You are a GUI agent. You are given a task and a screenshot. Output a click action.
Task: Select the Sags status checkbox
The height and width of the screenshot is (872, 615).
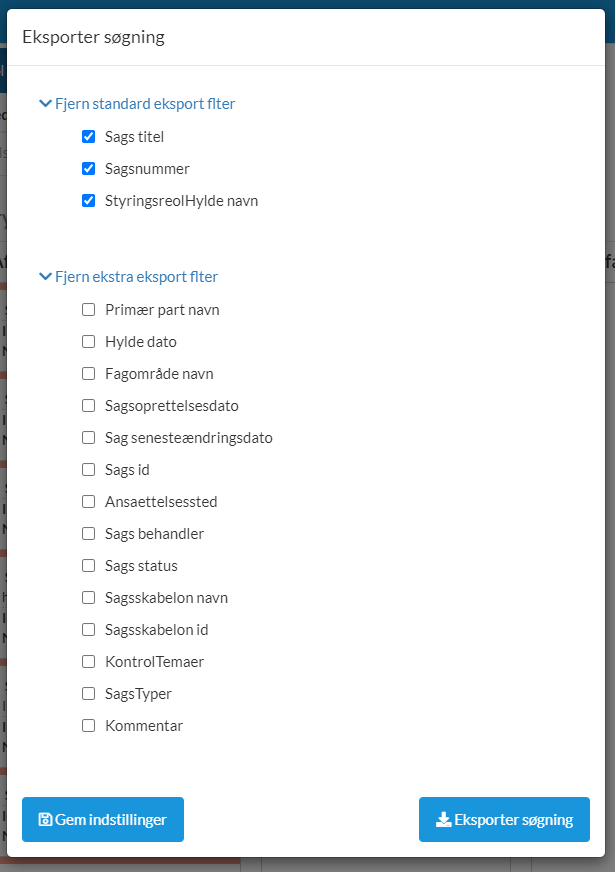pyautogui.click(x=89, y=566)
